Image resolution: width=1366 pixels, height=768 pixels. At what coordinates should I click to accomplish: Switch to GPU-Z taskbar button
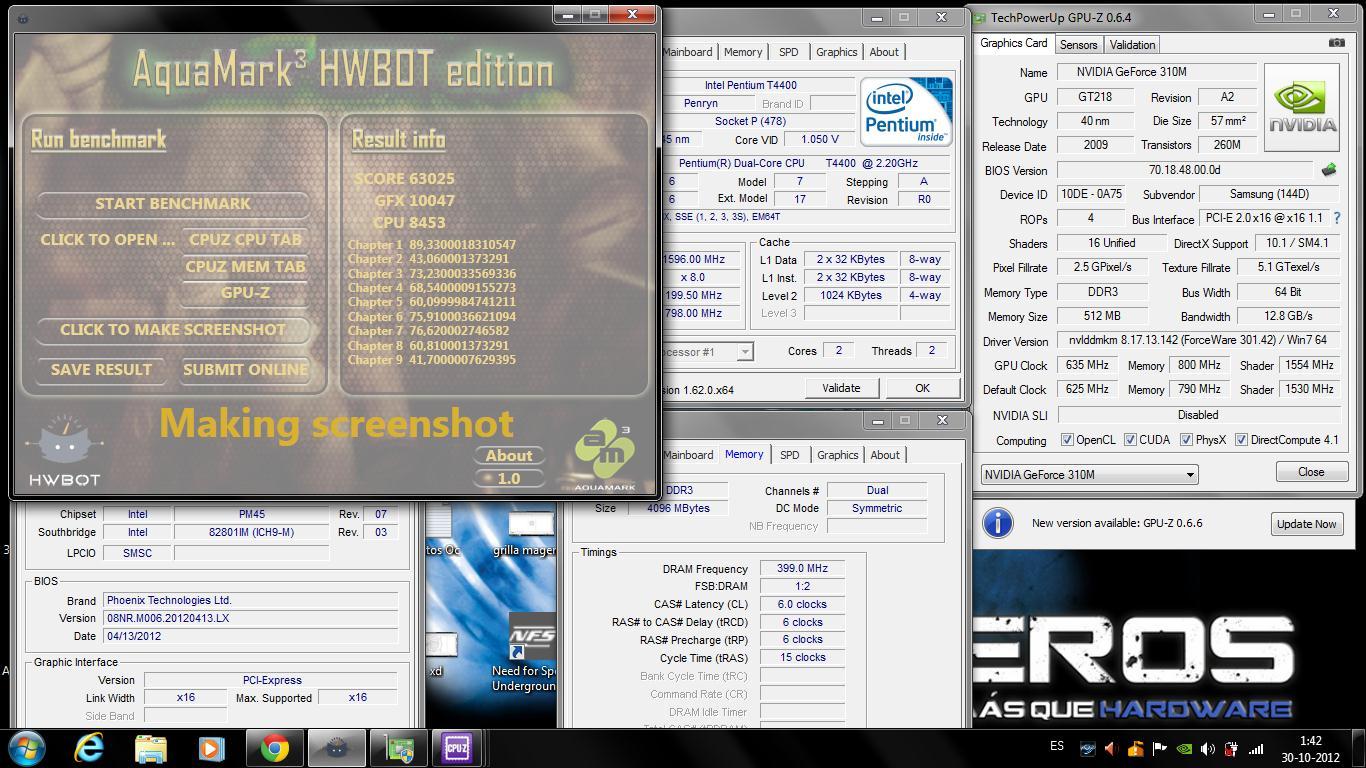point(399,748)
